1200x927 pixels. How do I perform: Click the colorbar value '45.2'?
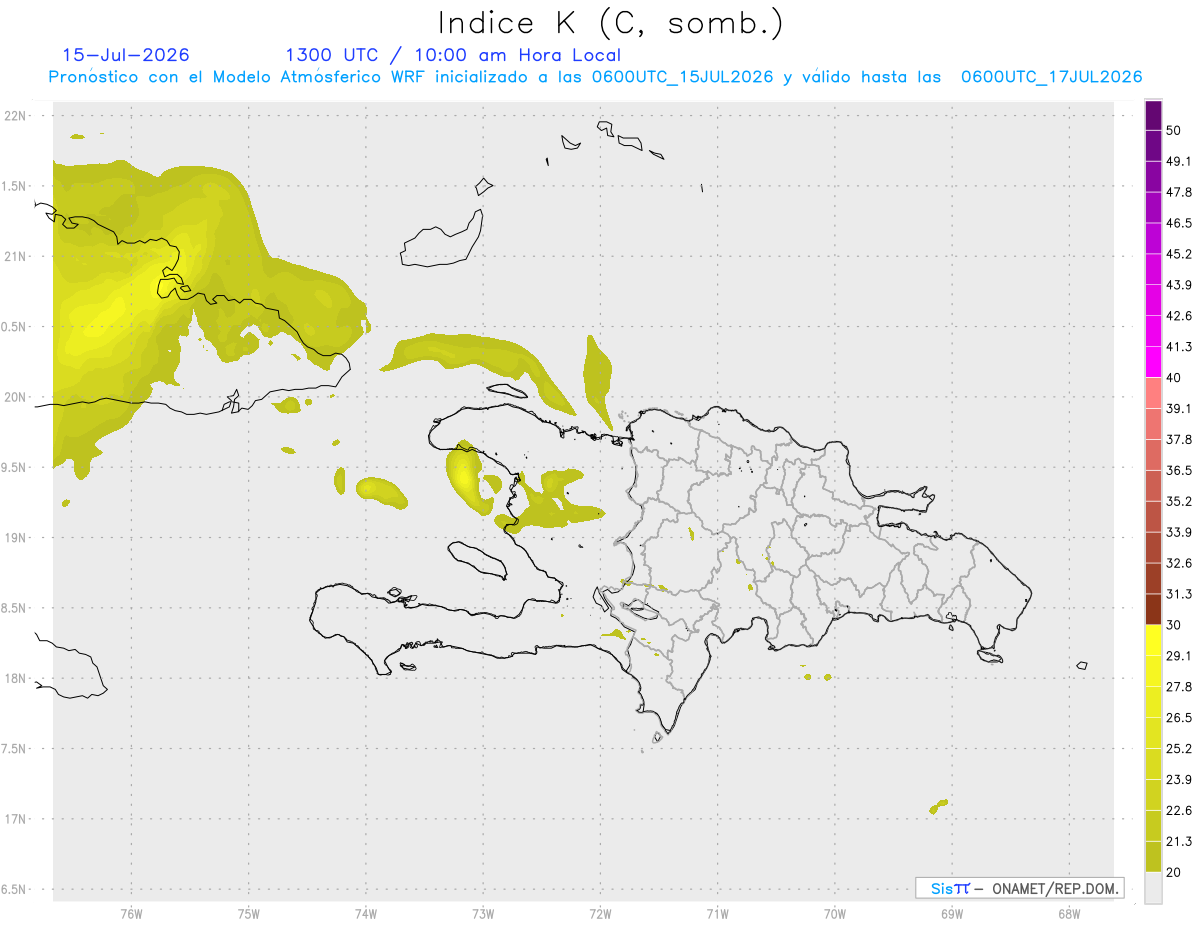click(x=1179, y=254)
